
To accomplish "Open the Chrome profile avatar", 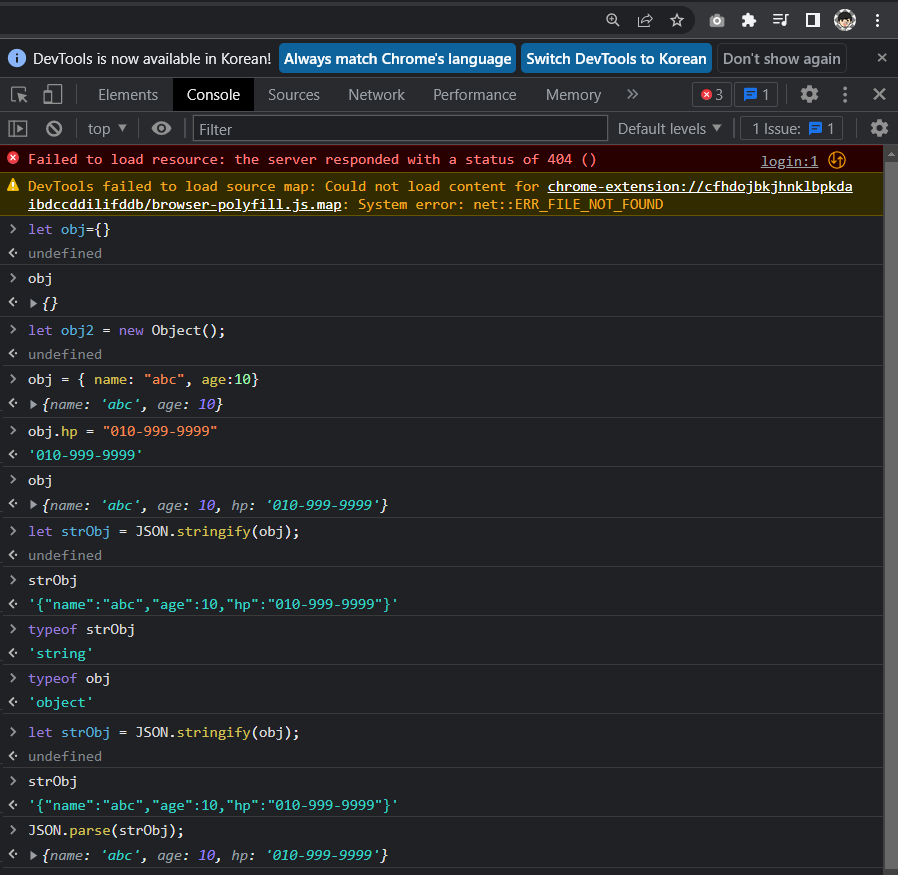I will (844, 19).
